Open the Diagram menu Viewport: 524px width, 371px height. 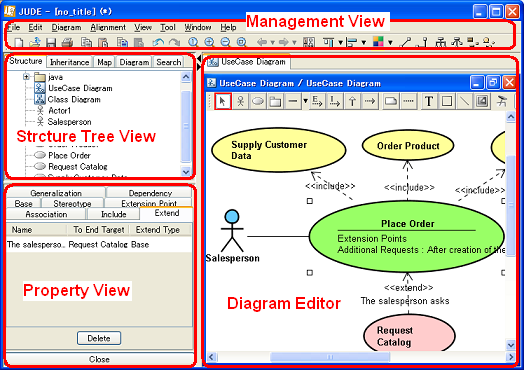click(67, 27)
